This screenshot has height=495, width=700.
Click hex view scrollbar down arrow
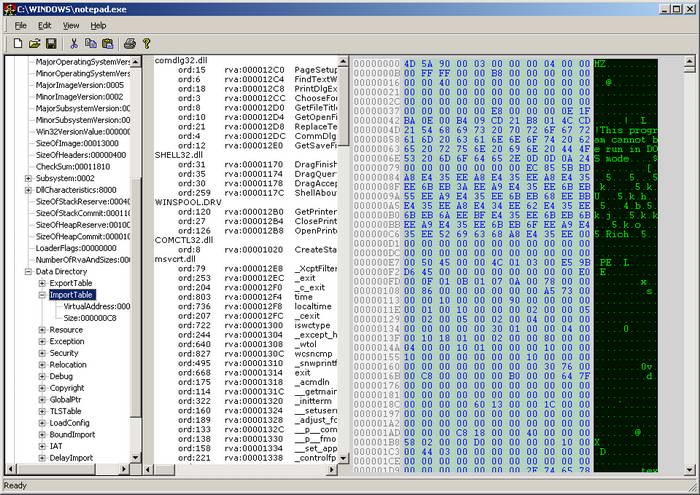point(689,469)
